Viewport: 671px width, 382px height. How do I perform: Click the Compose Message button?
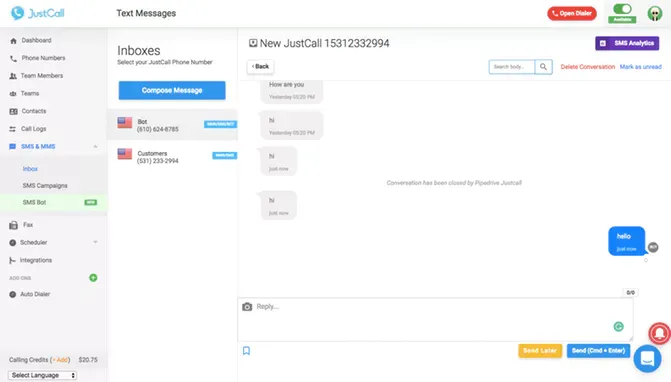[x=172, y=90]
